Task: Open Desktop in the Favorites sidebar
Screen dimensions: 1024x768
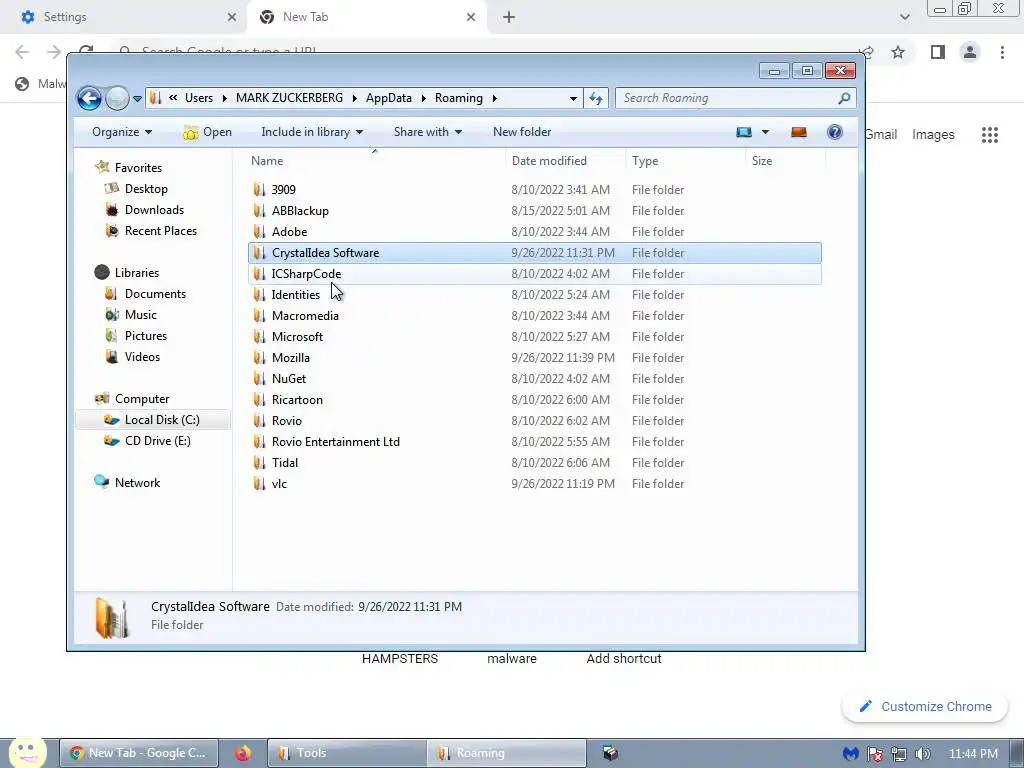Action: click(x=146, y=189)
